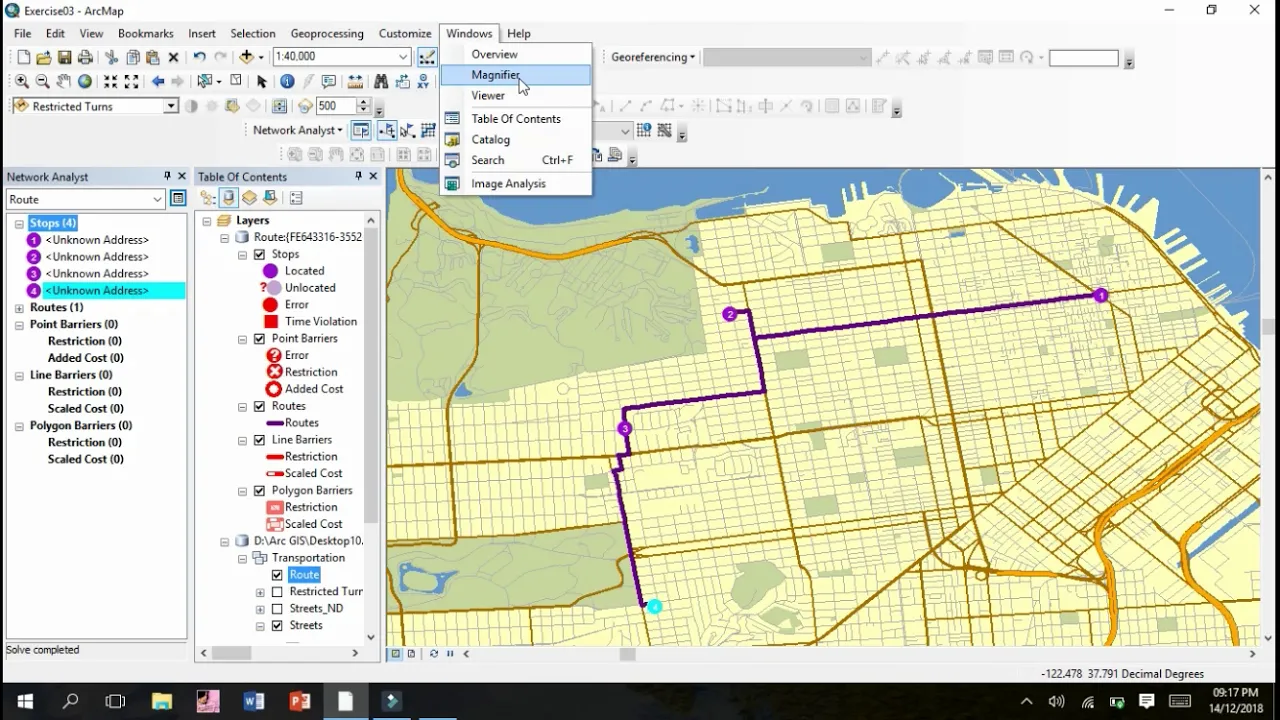This screenshot has height=720, width=1280.
Task: Toggle the Route layer checkbox under Transportation
Action: 277,575
